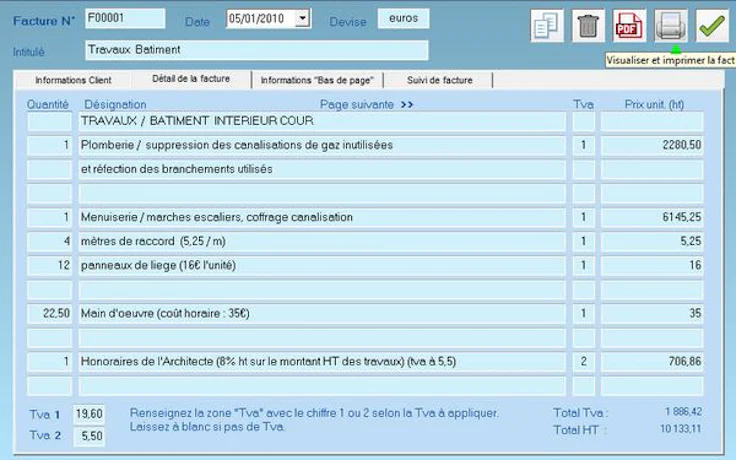Image resolution: width=736 pixels, height=460 pixels.
Task: Click the 'Visualiser et imprimer la fact' tooltip
Action: click(x=671, y=61)
